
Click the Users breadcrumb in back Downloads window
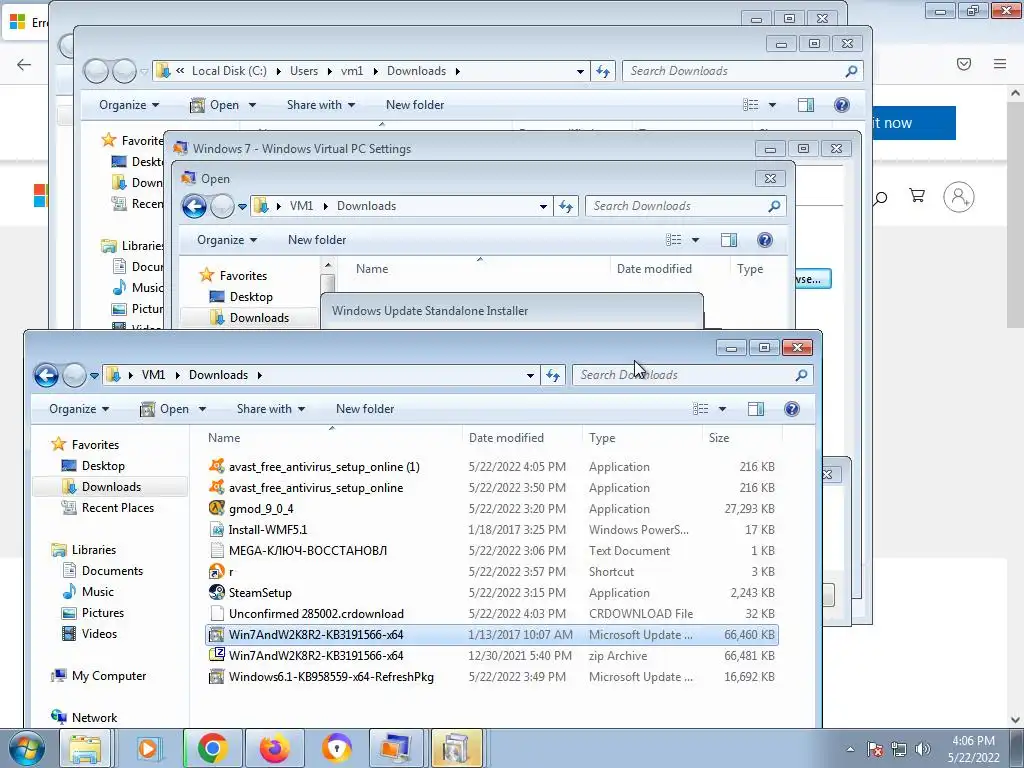[304, 71]
